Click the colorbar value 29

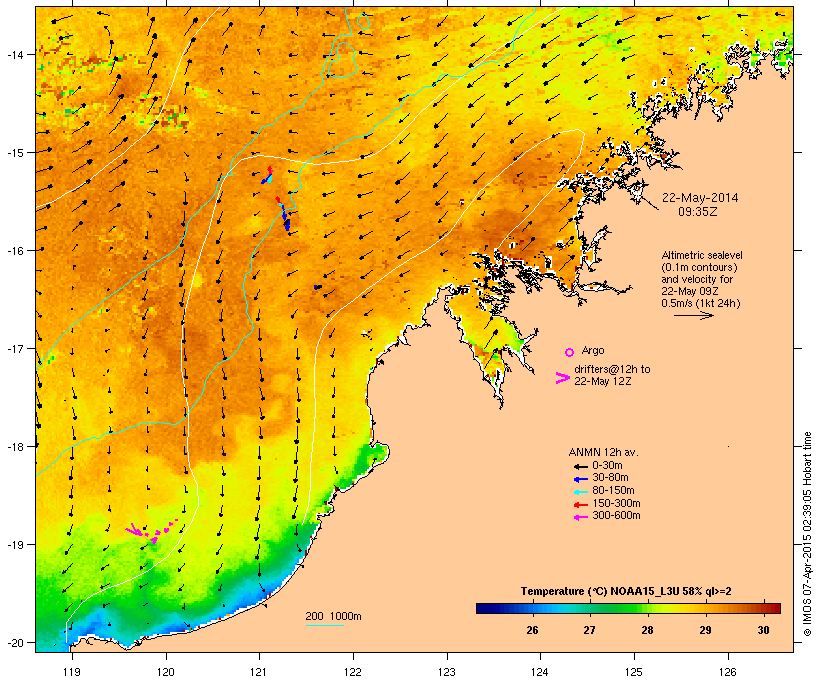tap(705, 630)
